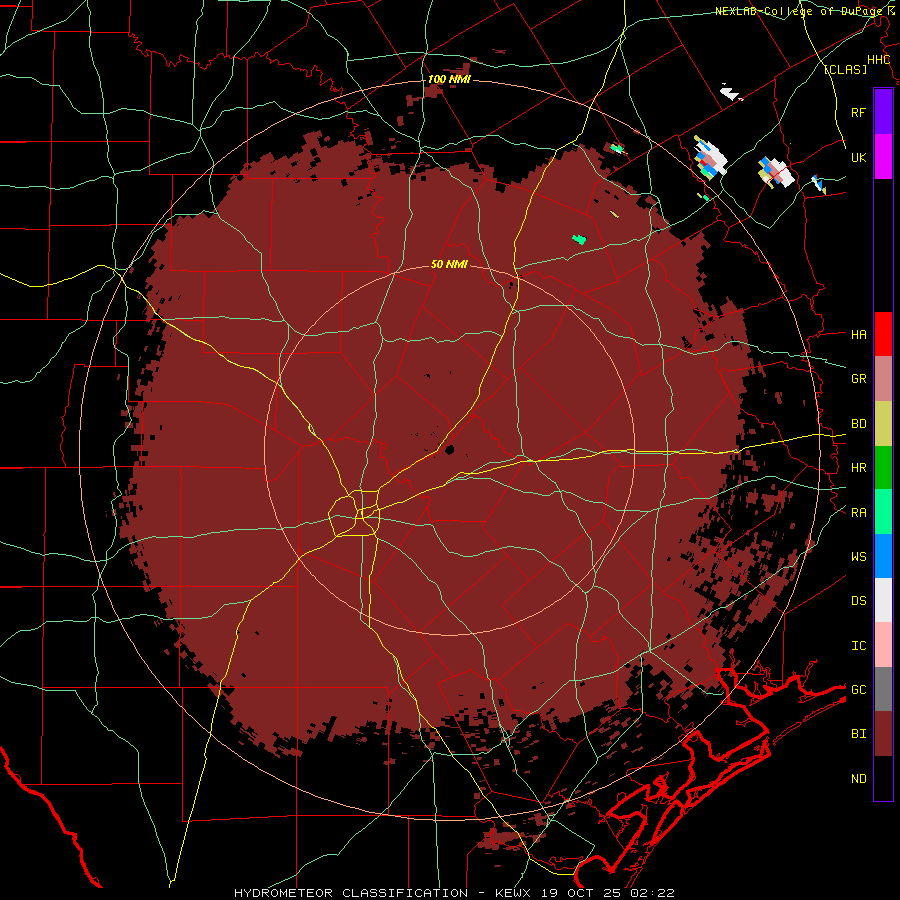This screenshot has width=900, height=900.
Task: Select the "BI" legend label
Action: click(x=858, y=734)
